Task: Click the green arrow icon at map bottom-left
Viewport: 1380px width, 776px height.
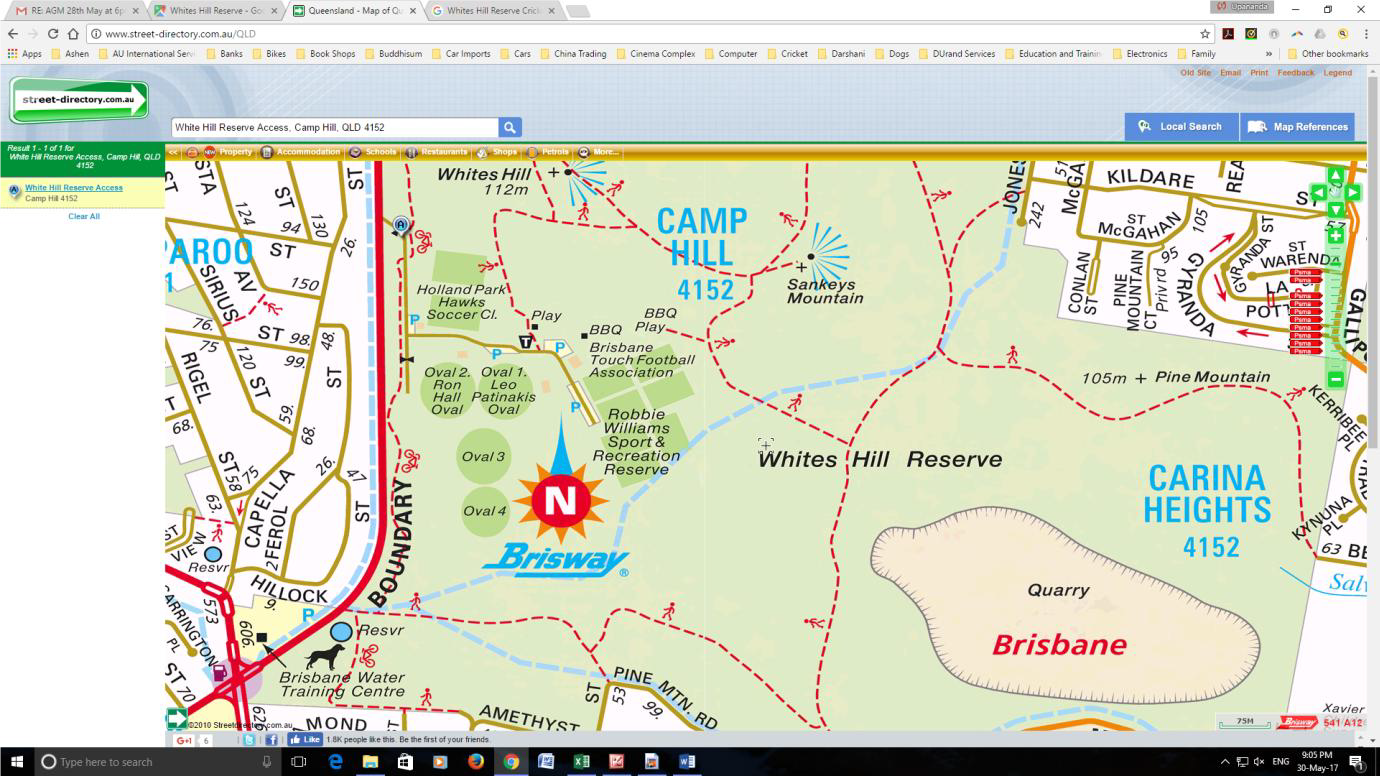Action: point(177,718)
